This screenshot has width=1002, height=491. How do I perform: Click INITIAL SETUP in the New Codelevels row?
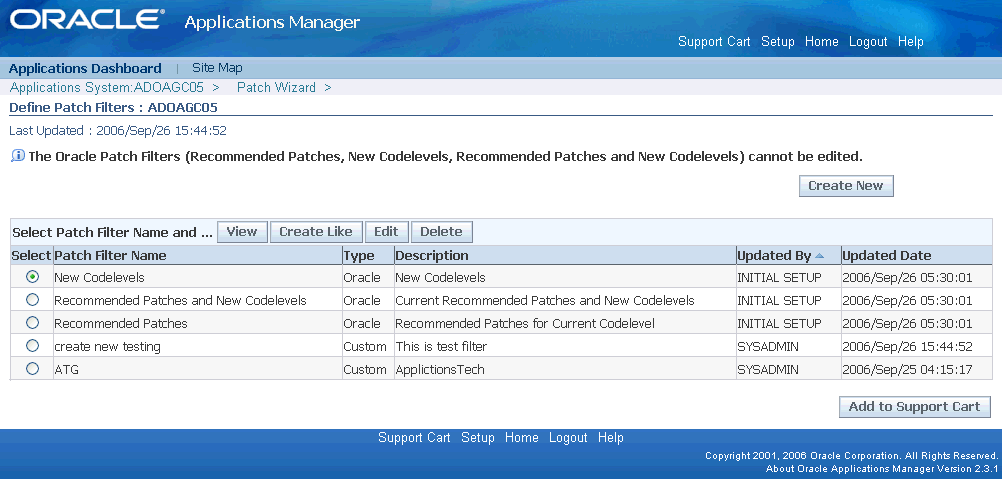point(780,277)
